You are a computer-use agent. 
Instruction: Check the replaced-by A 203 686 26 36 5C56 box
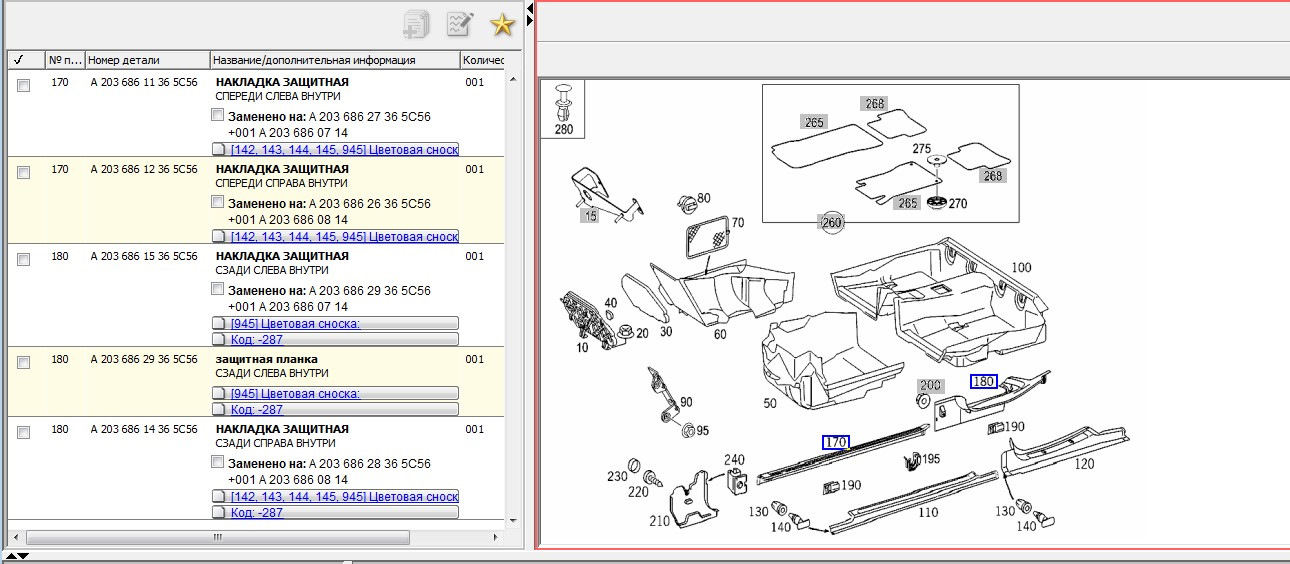pyautogui.click(x=218, y=202)
